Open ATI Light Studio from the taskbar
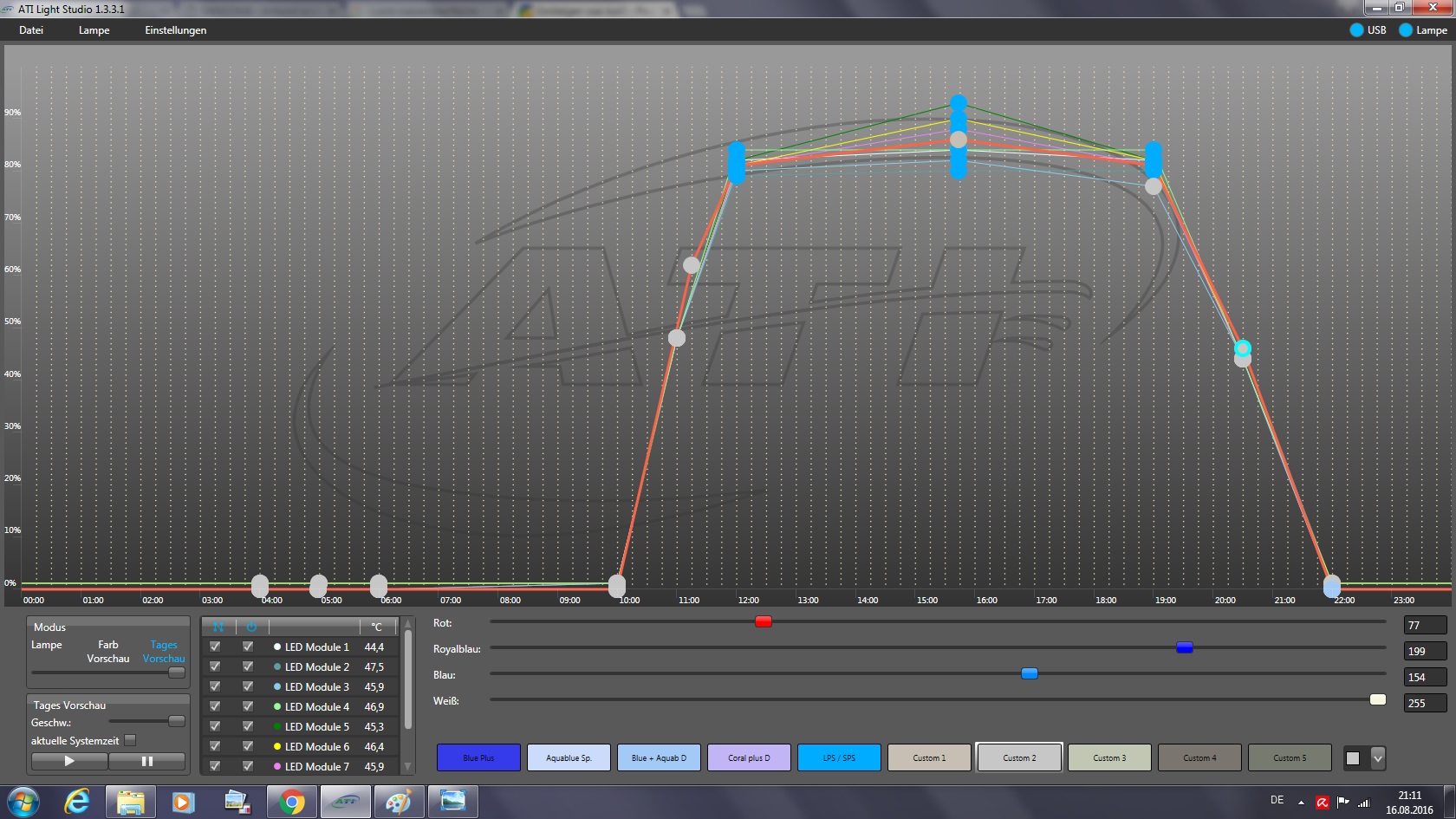1456x819 pixels. click(x=346, y=802)
